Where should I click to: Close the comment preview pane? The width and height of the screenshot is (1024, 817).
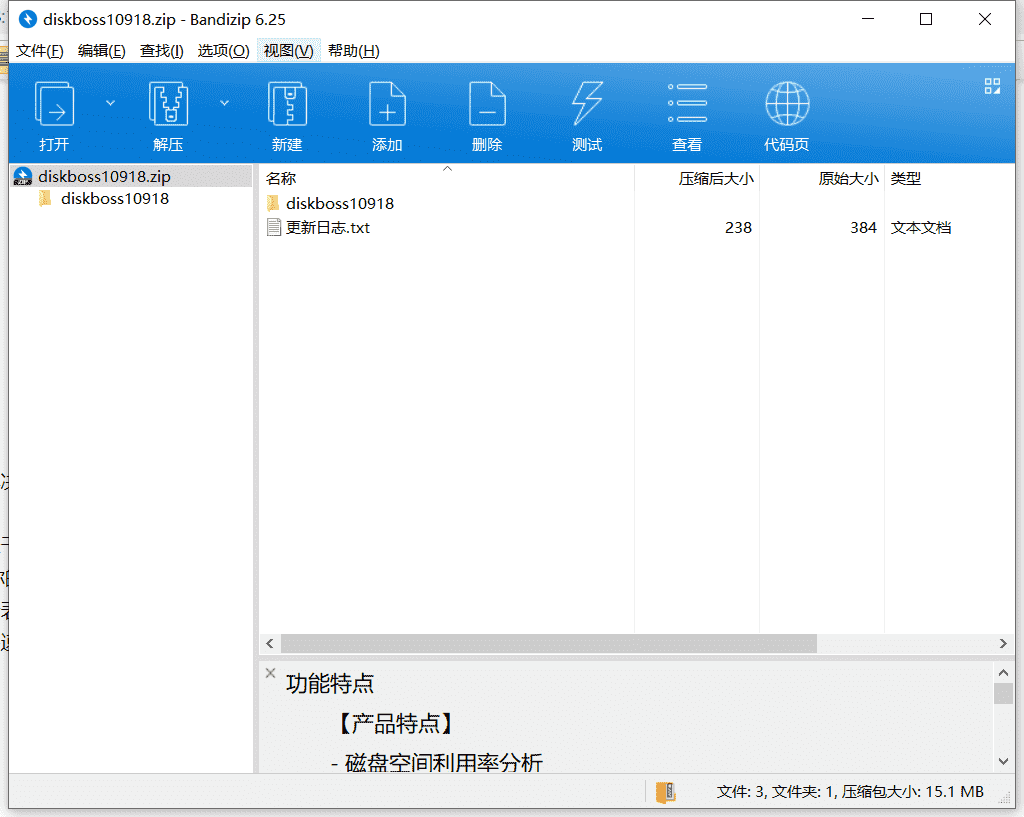[x=270, y=673]
